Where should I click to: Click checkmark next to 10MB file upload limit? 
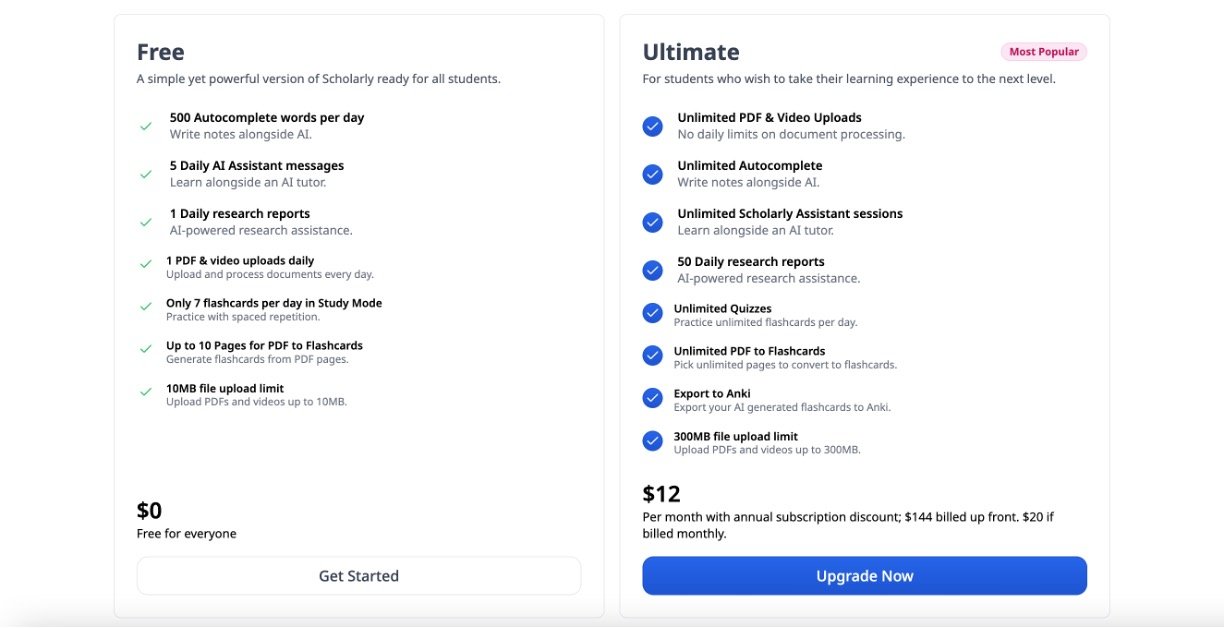pos(146,392)
